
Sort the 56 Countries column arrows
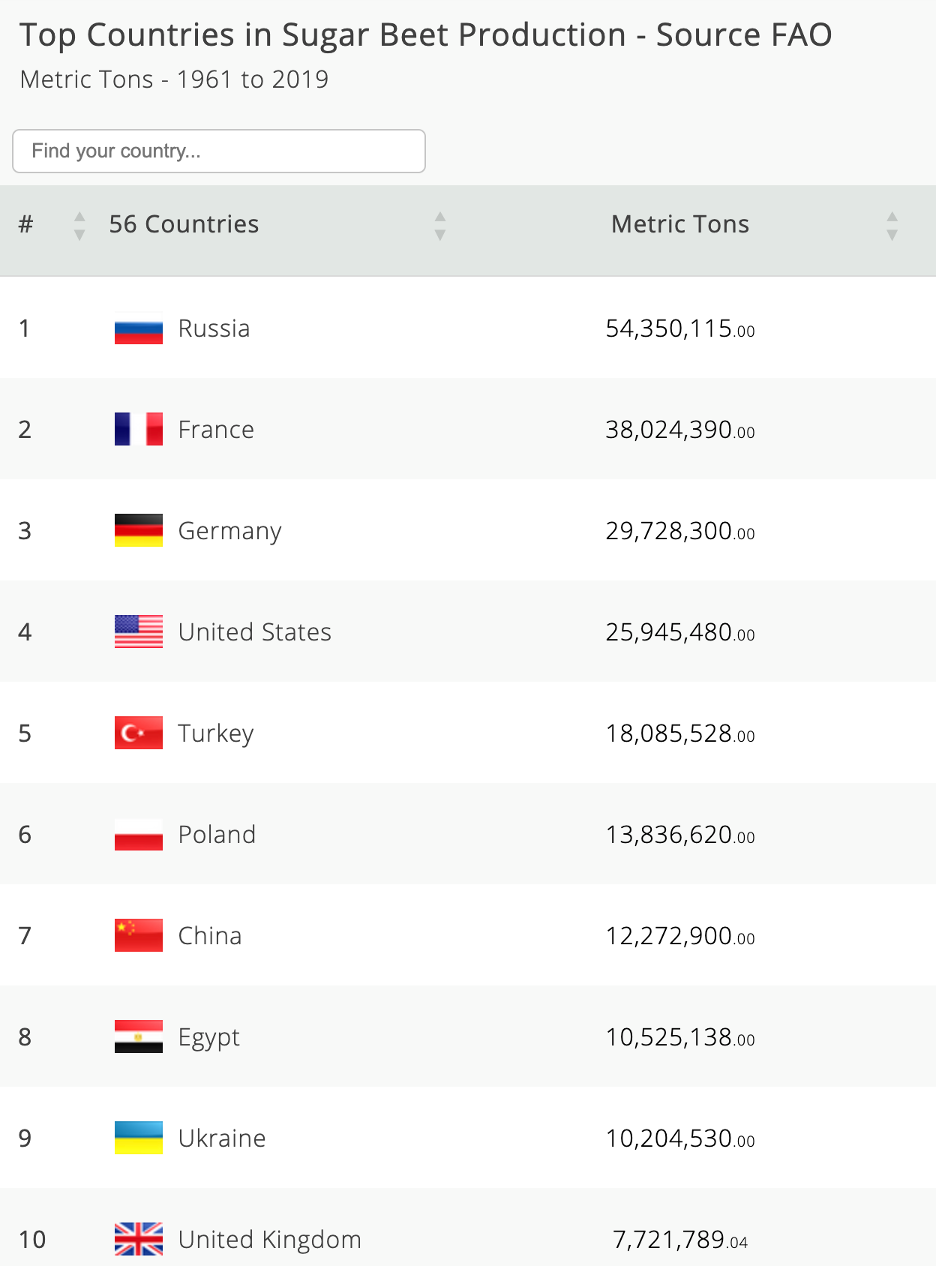point(440,226)
